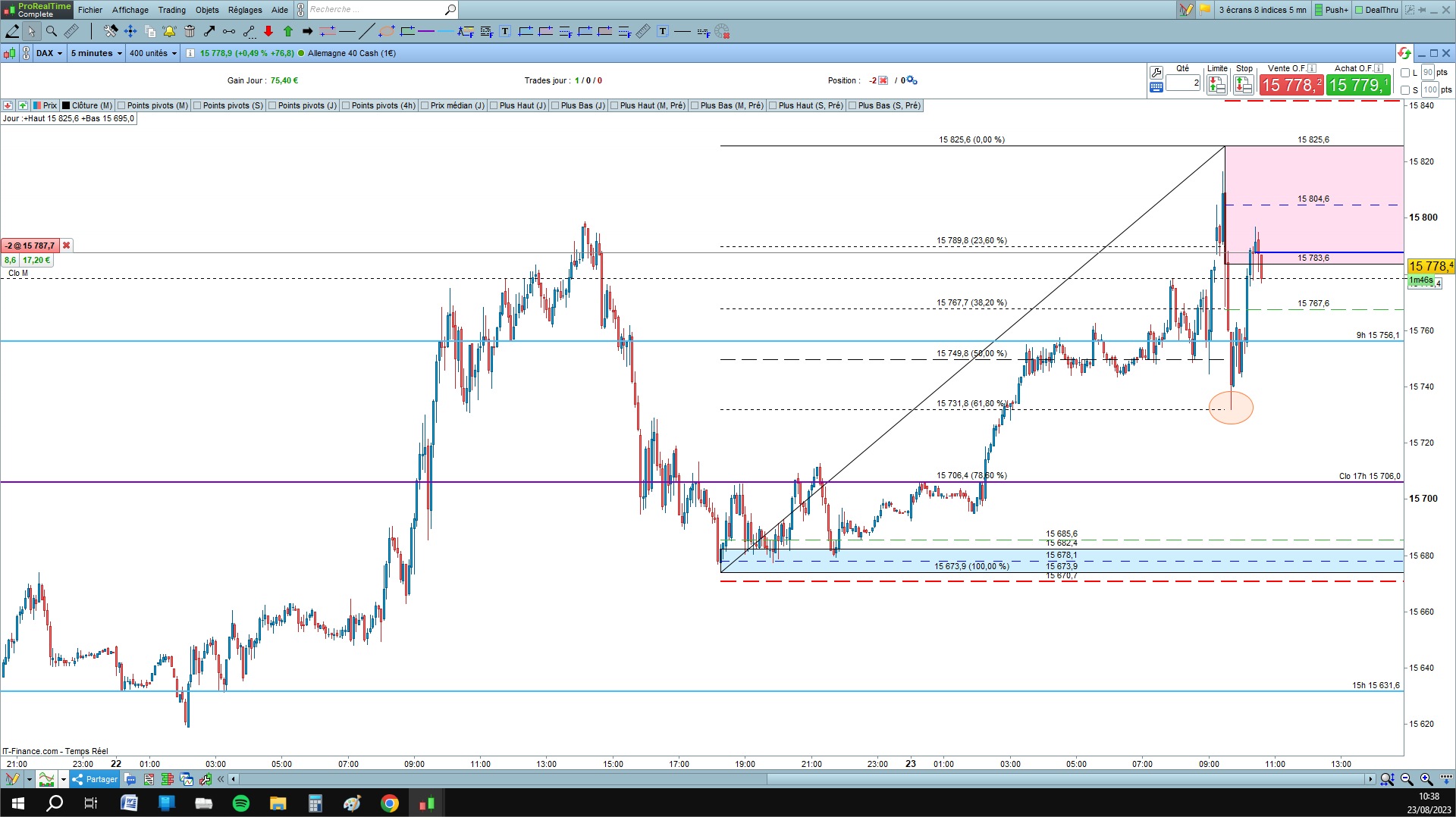Click the Clôture (M) black color swatch
The image size is (1456, 817).
(x=67, y=105)
